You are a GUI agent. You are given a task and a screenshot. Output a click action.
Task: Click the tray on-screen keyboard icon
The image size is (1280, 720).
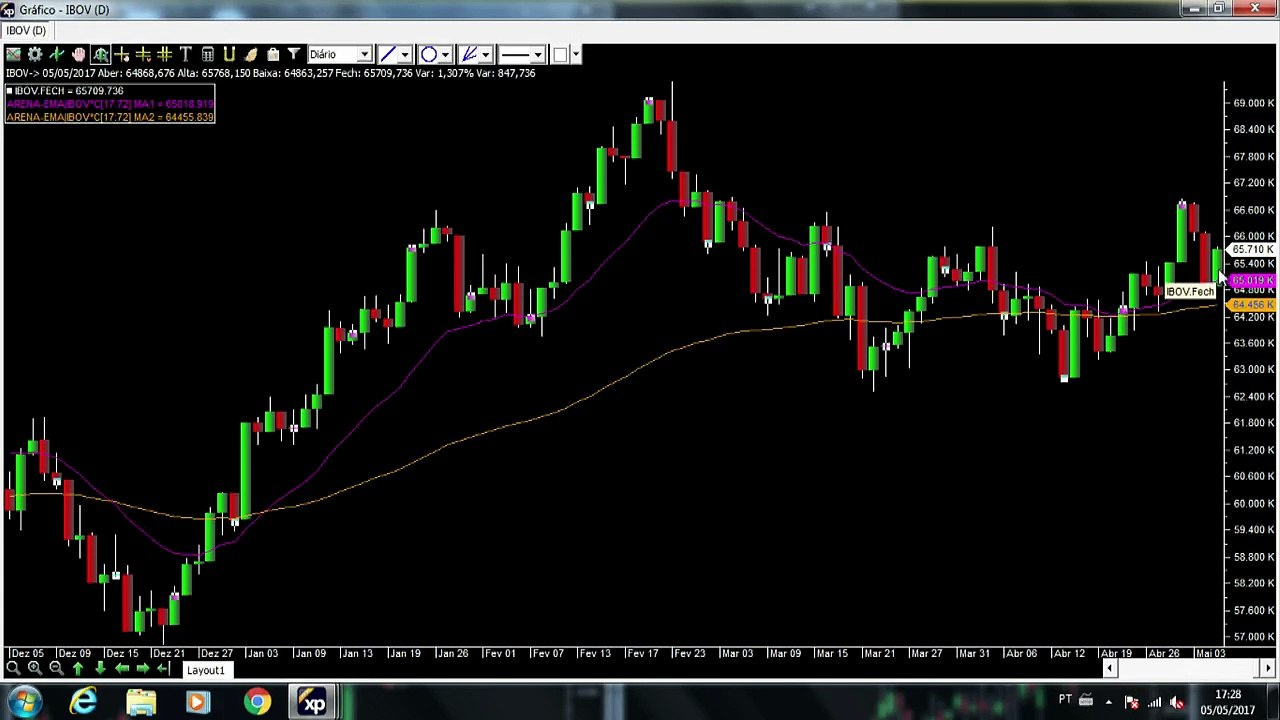(1086, 701)
